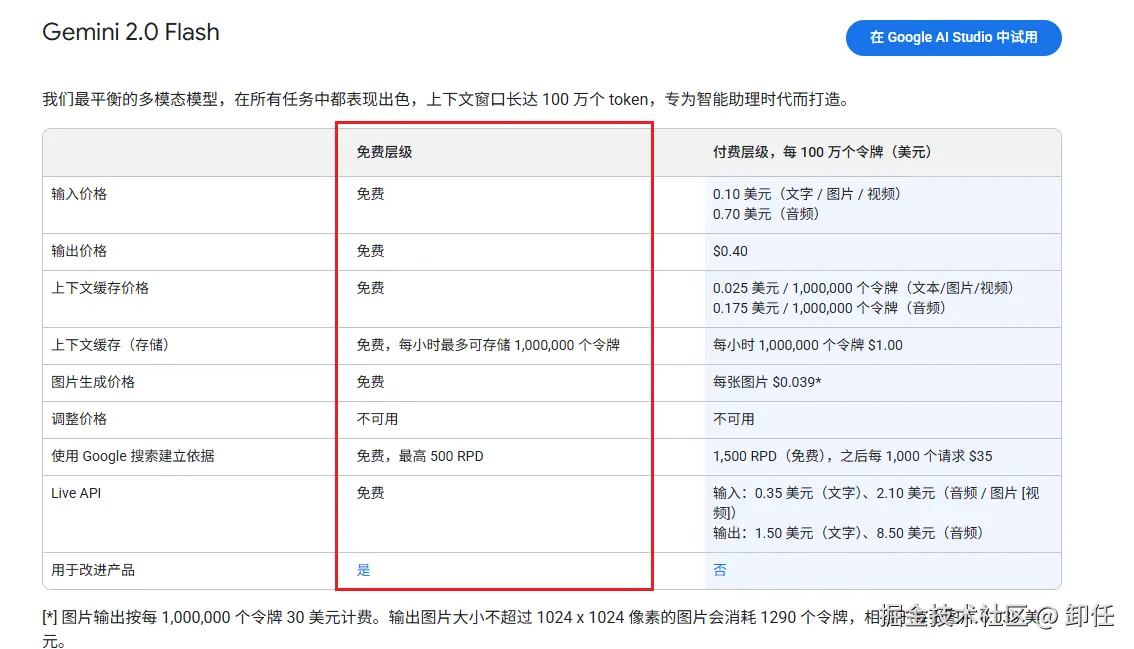Open the 否 link in 用于改进产品 row

tap(720, 570)
